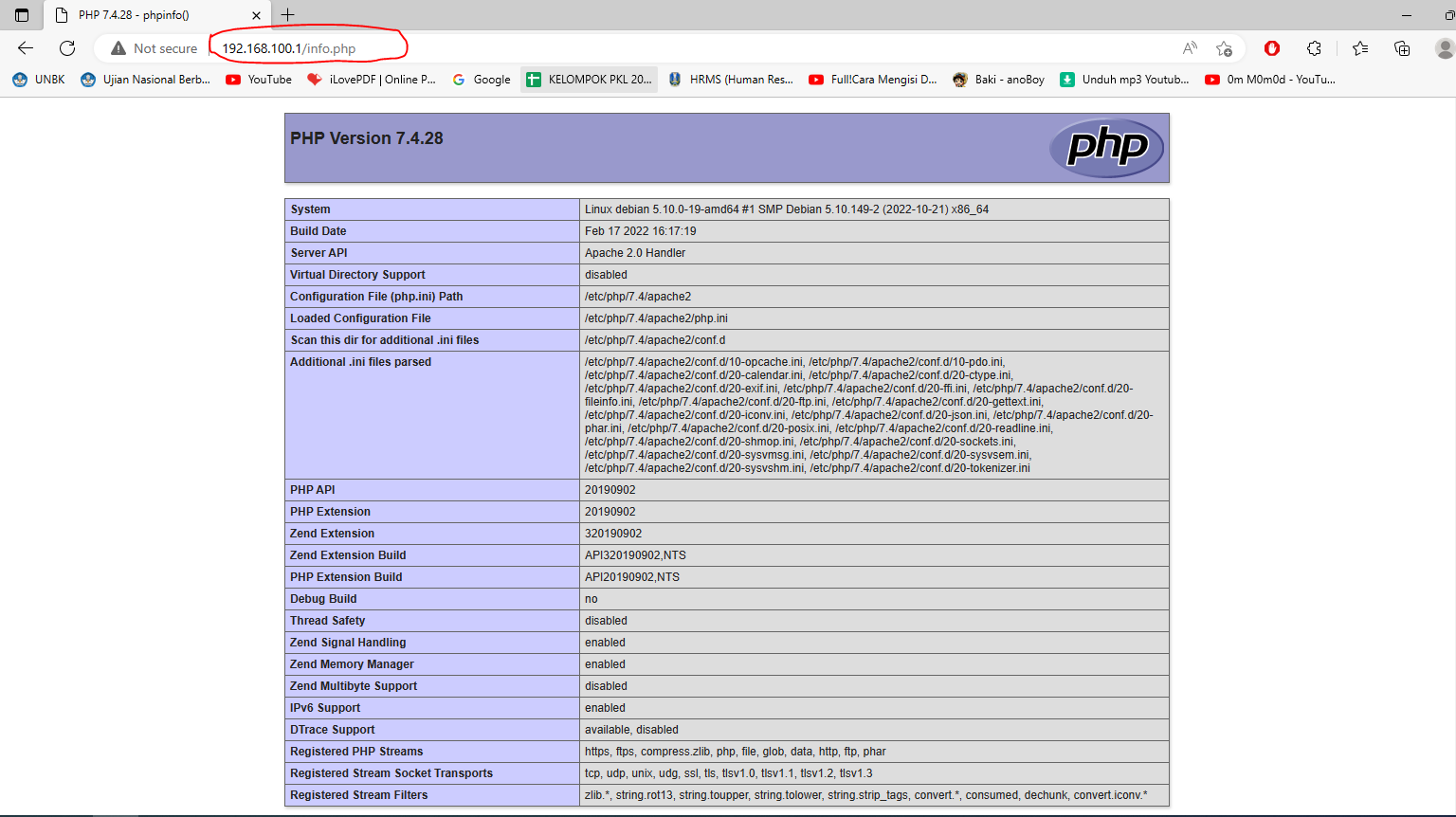Viewport: 1456px width, 817px height.
Task: Open a new tab with plus button
Action: tap(288, 15)
